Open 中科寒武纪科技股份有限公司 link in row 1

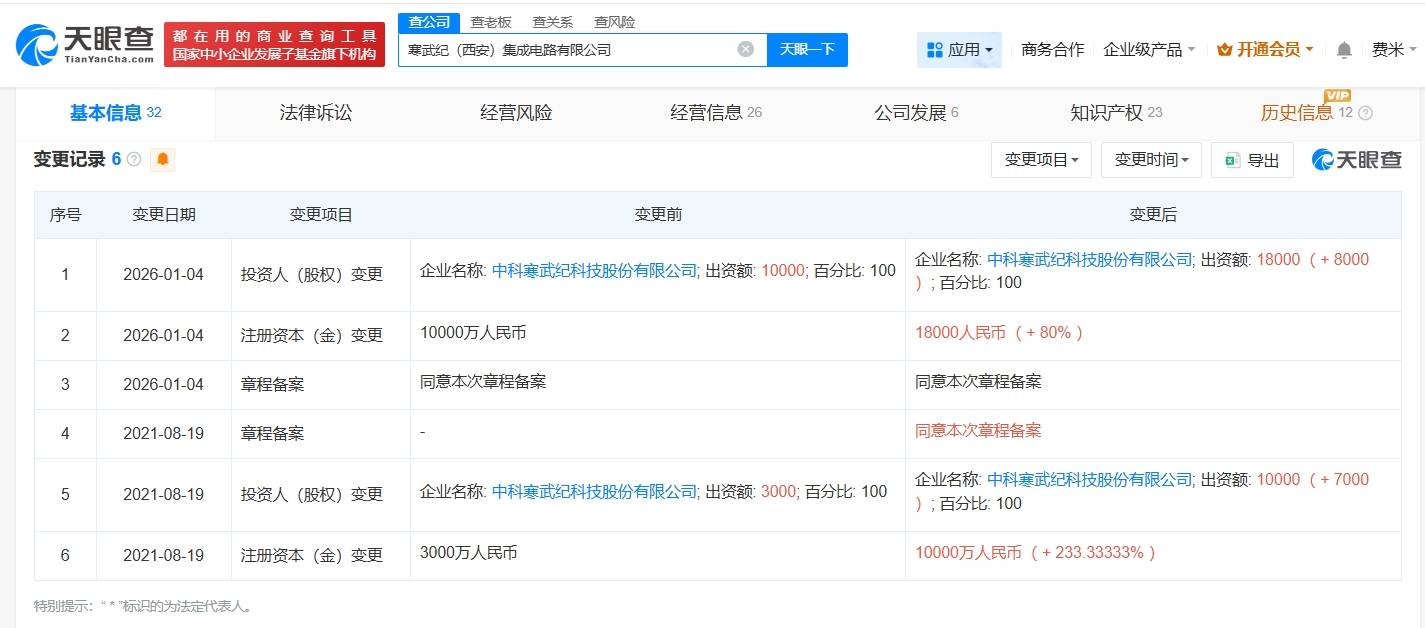pyautogui.click(x=595, y=270)
